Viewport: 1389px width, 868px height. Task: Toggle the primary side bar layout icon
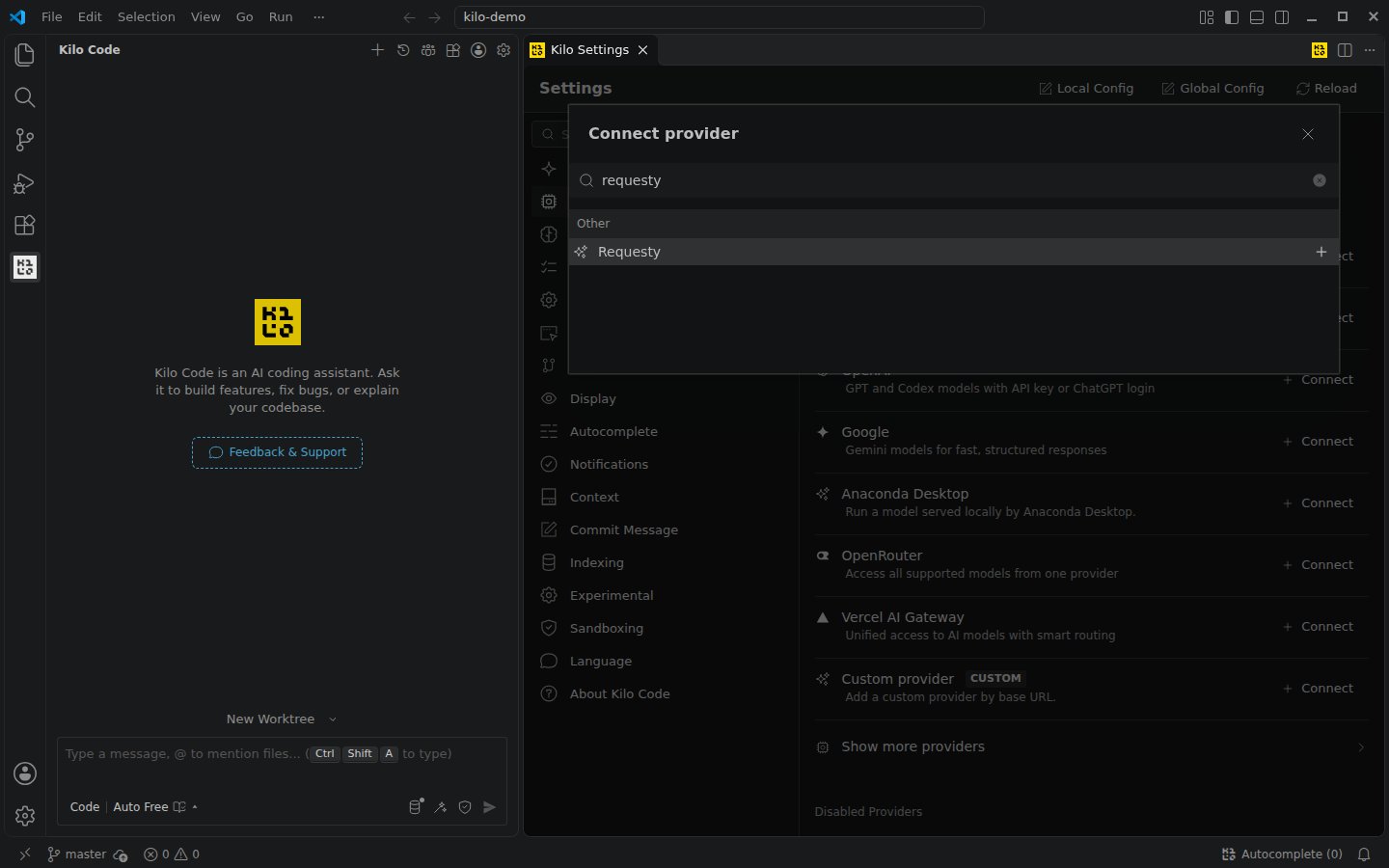(1232, 17)
